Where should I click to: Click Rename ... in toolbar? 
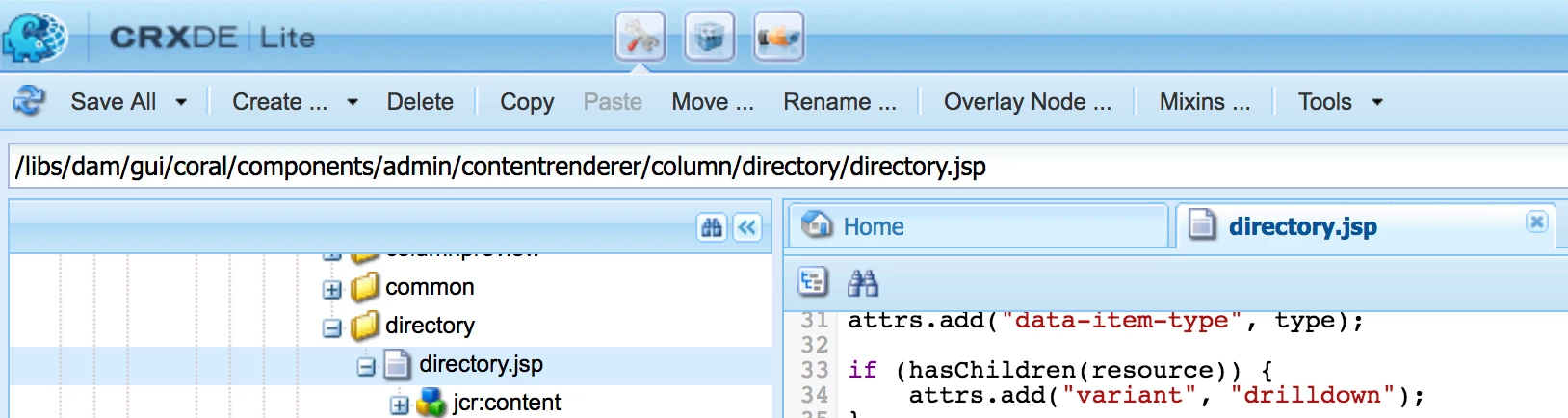pos(839,102)
